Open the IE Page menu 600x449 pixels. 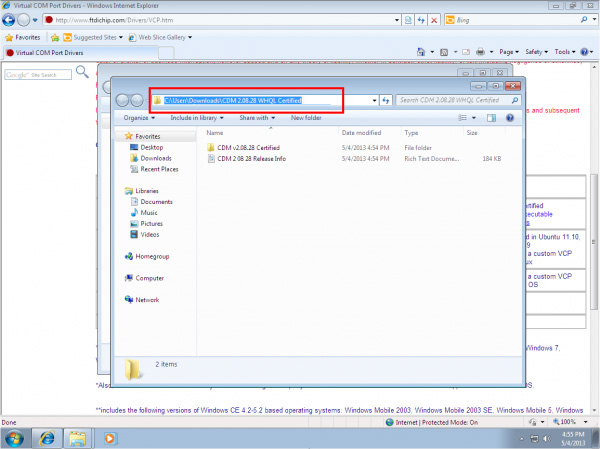[x=509, y=52]
